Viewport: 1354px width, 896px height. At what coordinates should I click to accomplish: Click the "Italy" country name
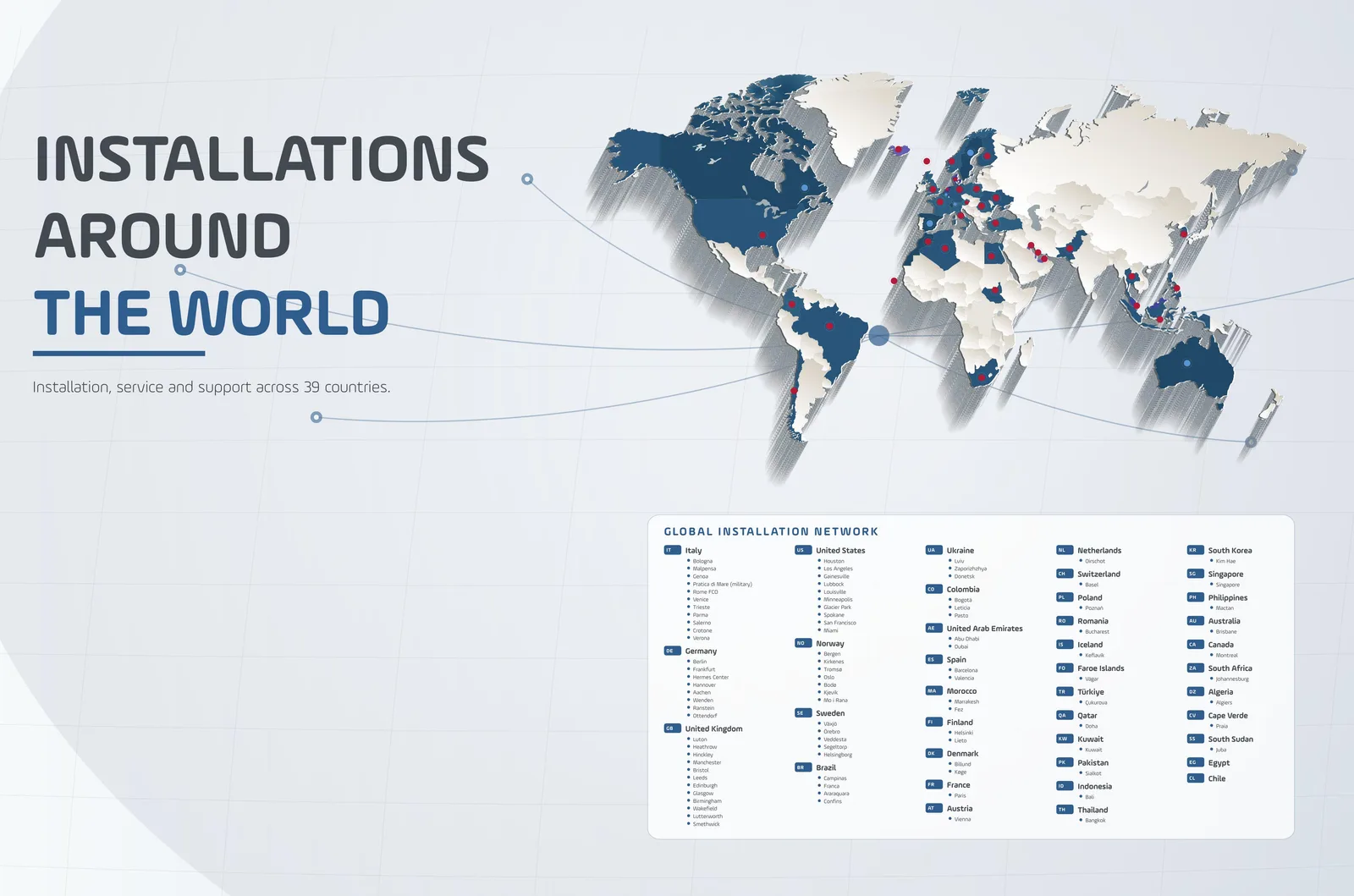coord(693,550)
